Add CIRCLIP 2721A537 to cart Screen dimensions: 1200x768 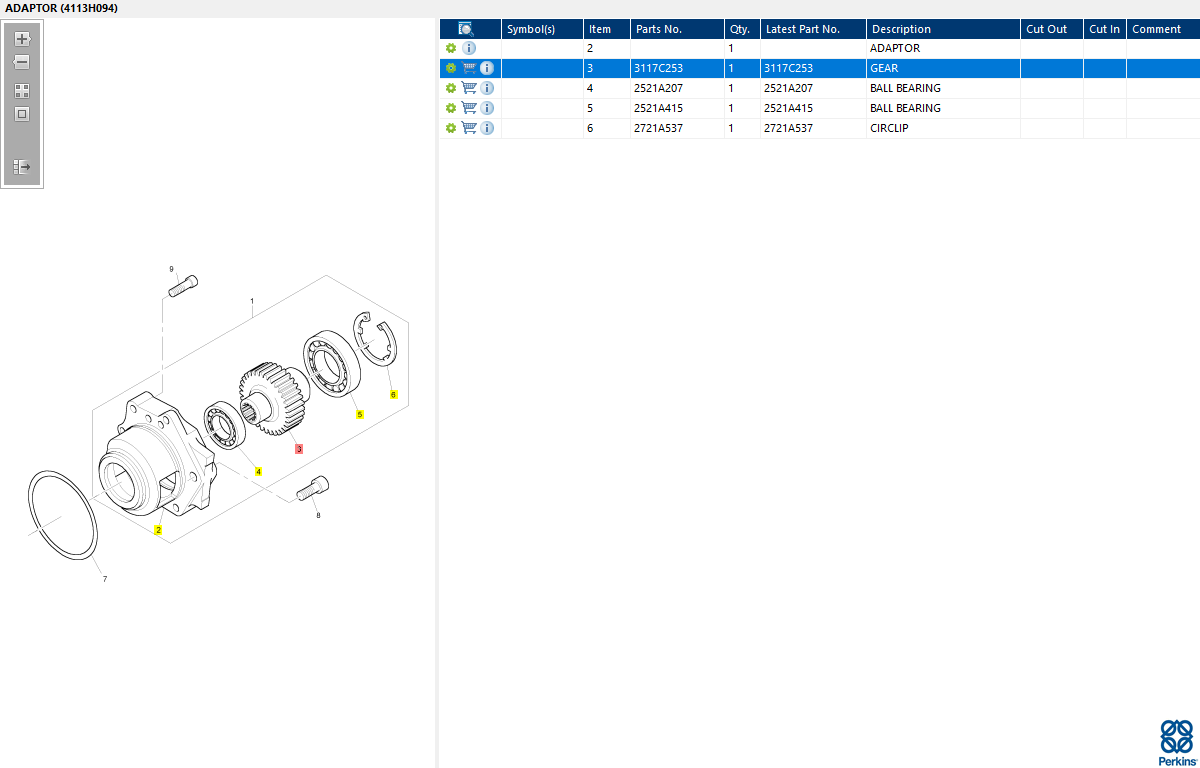(x=469, y=128)
